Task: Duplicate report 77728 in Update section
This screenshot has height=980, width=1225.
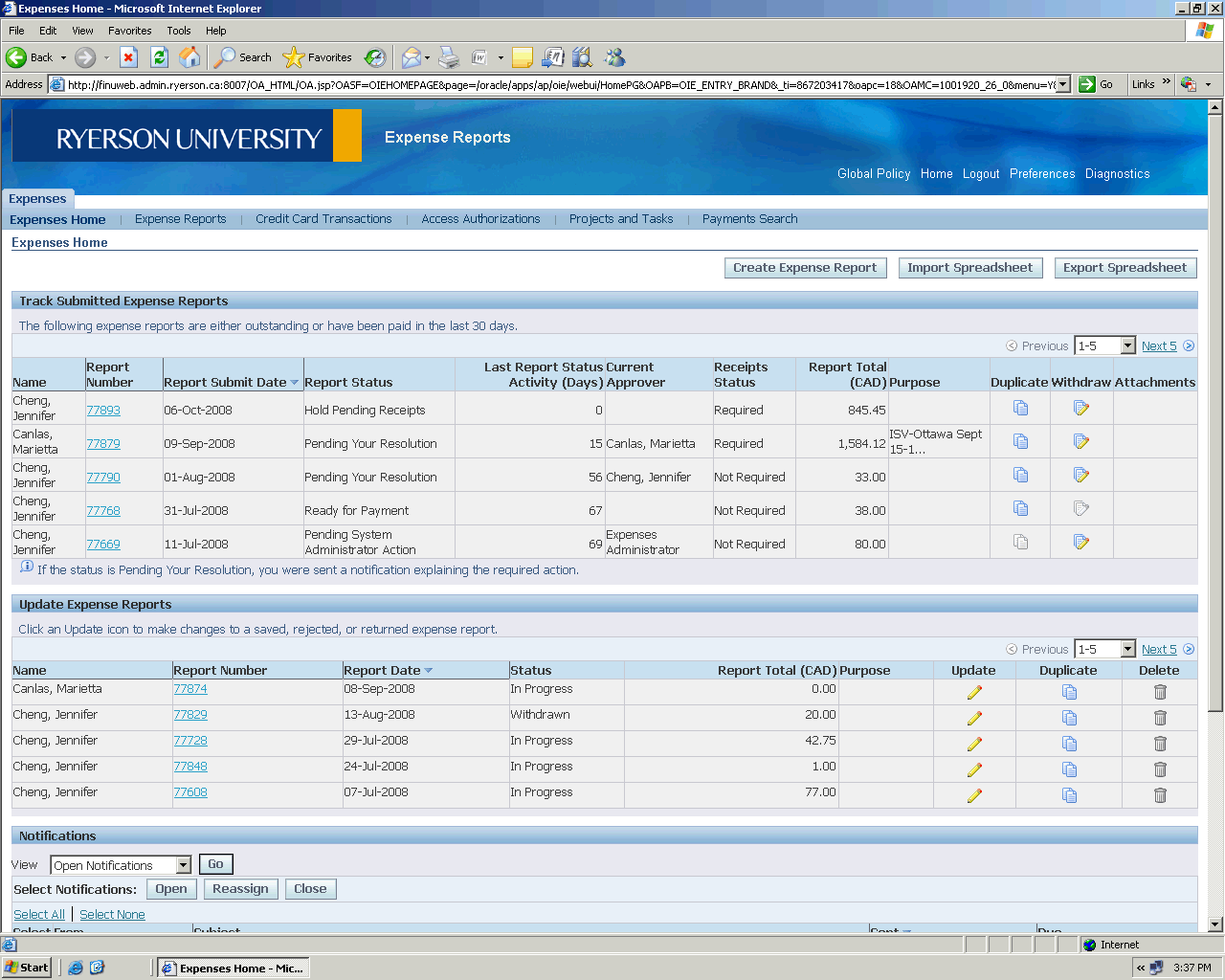Action: point(1069,744)
